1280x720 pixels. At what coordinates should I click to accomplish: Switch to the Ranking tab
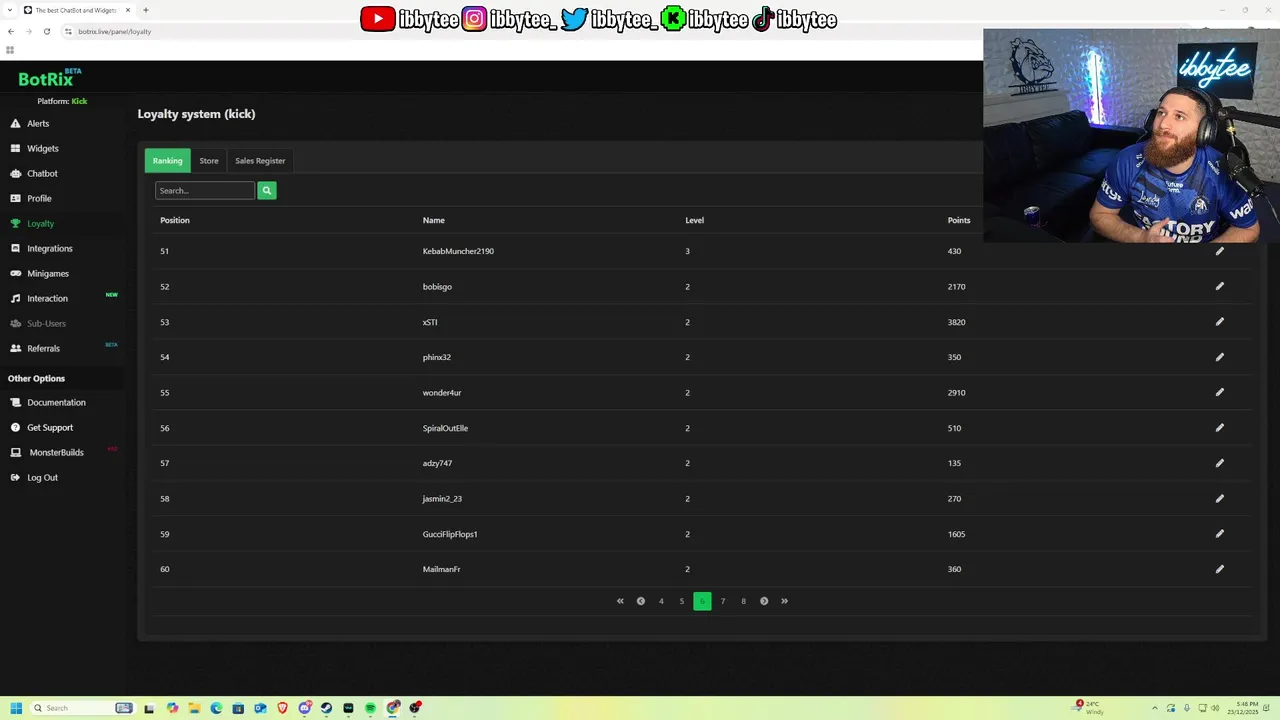[x=167, y=160]
